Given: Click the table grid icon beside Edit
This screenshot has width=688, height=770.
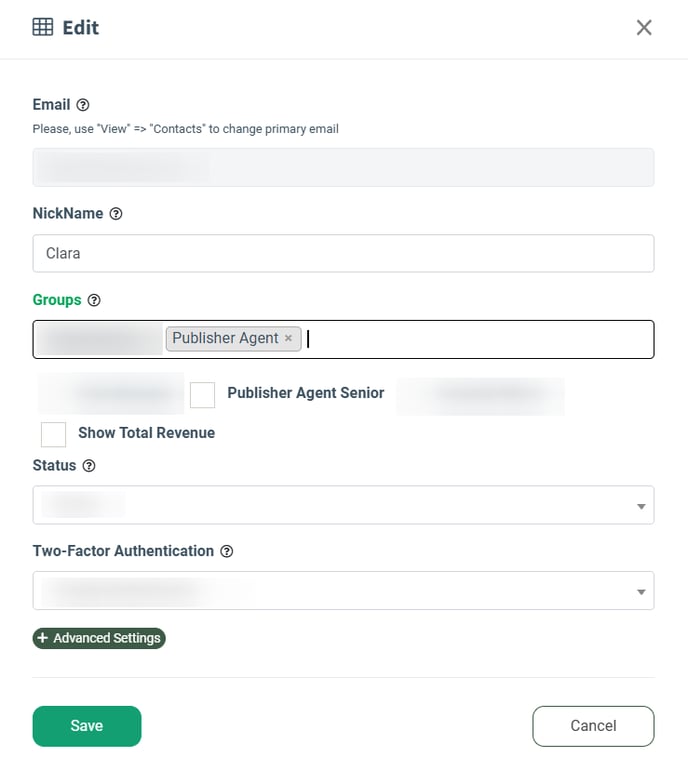Looking at the screenshot, I should [x=43, y=27].
